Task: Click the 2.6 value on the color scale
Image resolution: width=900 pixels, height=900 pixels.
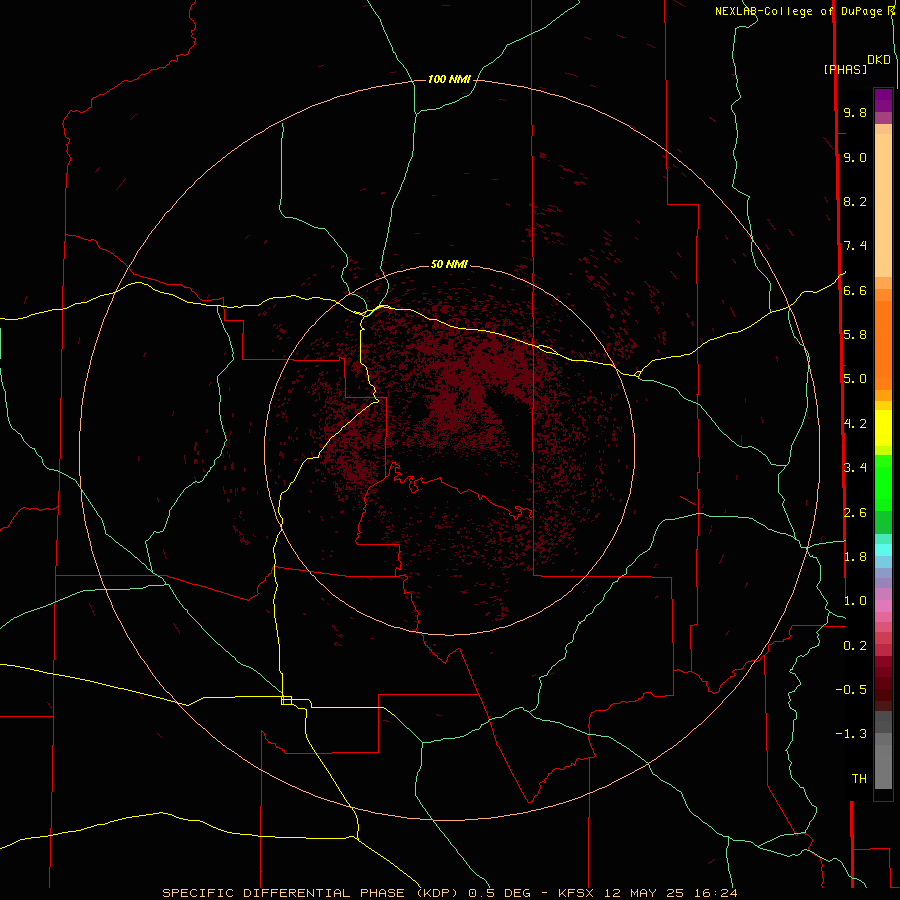Action: click(855, 513)
